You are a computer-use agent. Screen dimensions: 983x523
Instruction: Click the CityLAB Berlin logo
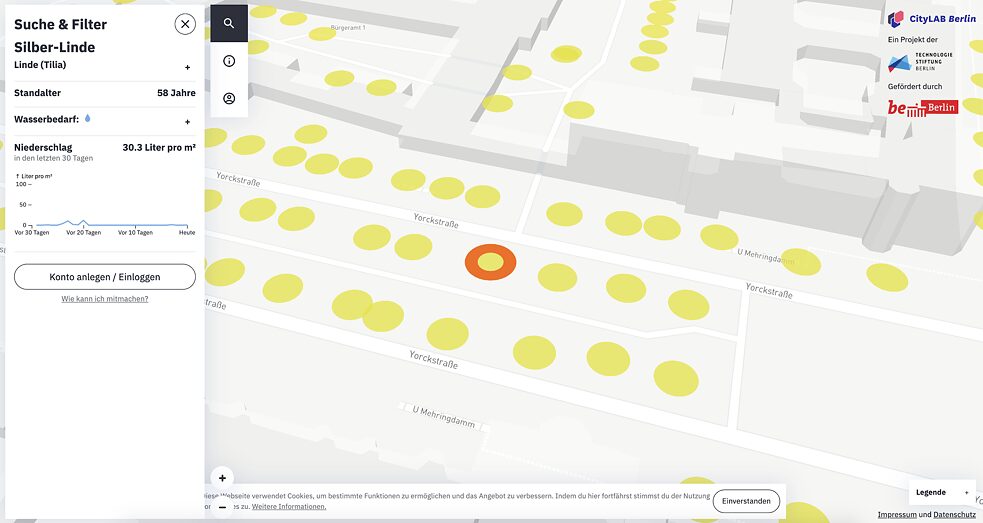point(931,19)
